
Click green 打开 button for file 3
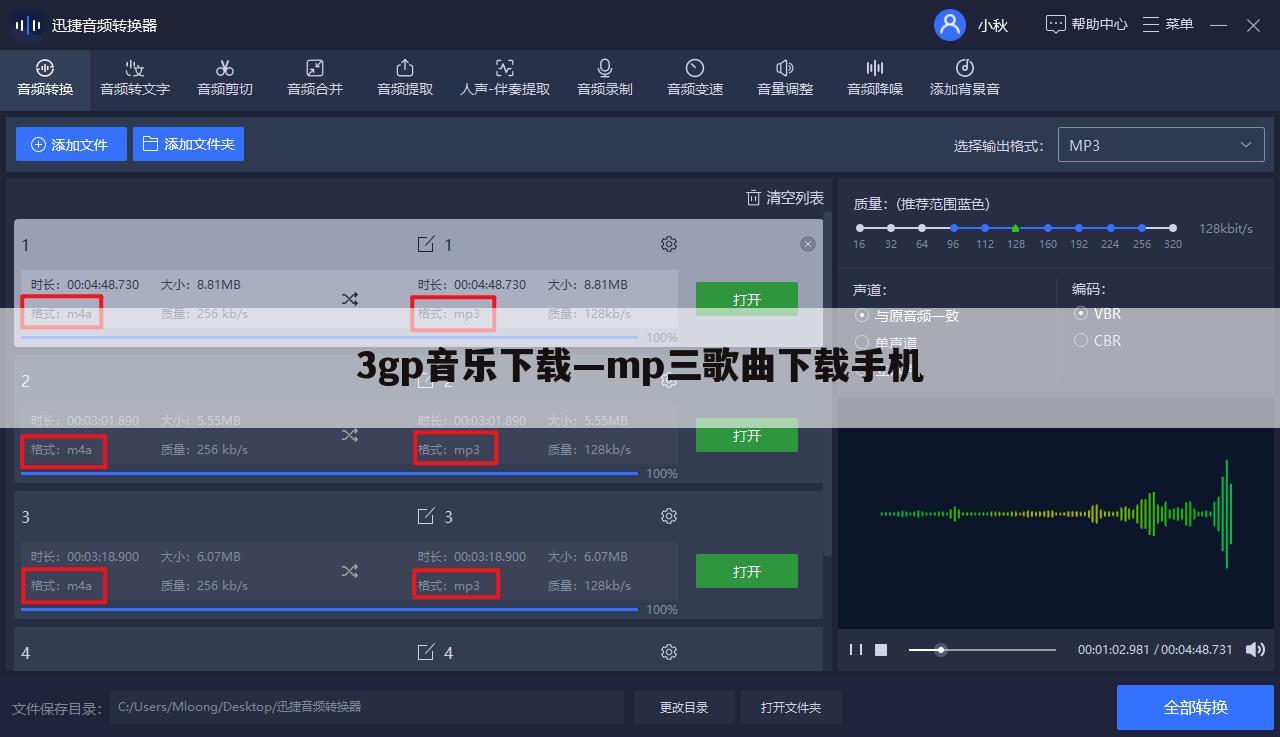pyautogui.click(x=747, y=571)
